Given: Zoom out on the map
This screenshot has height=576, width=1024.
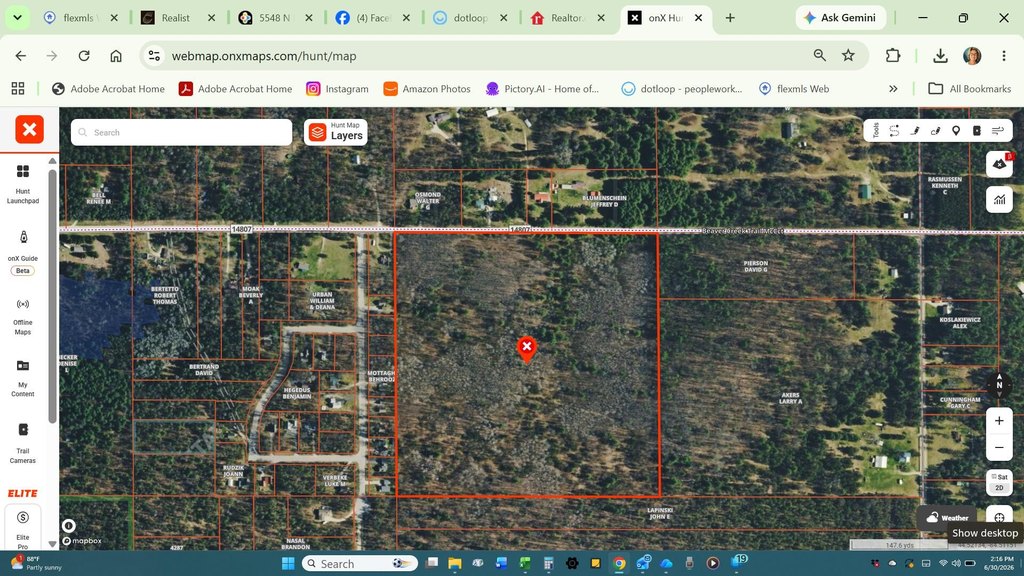Looking at the screenshot, I should (x=999, y=447).
